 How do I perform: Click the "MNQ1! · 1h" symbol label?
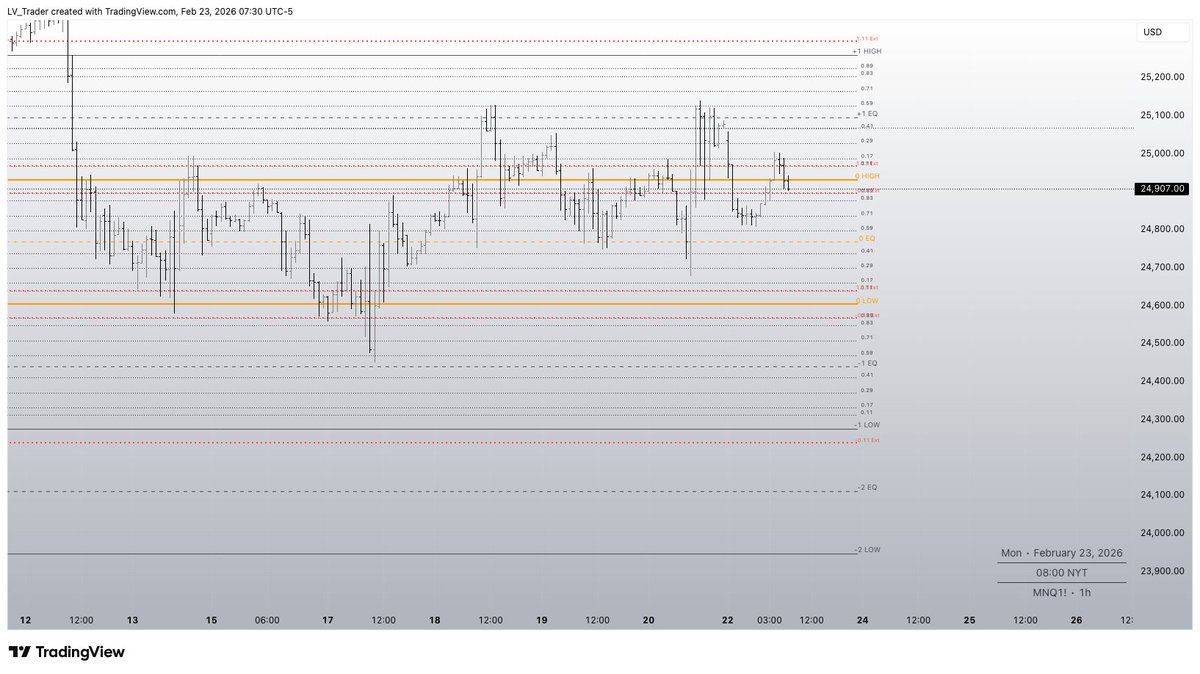[x=1061, y=592]
